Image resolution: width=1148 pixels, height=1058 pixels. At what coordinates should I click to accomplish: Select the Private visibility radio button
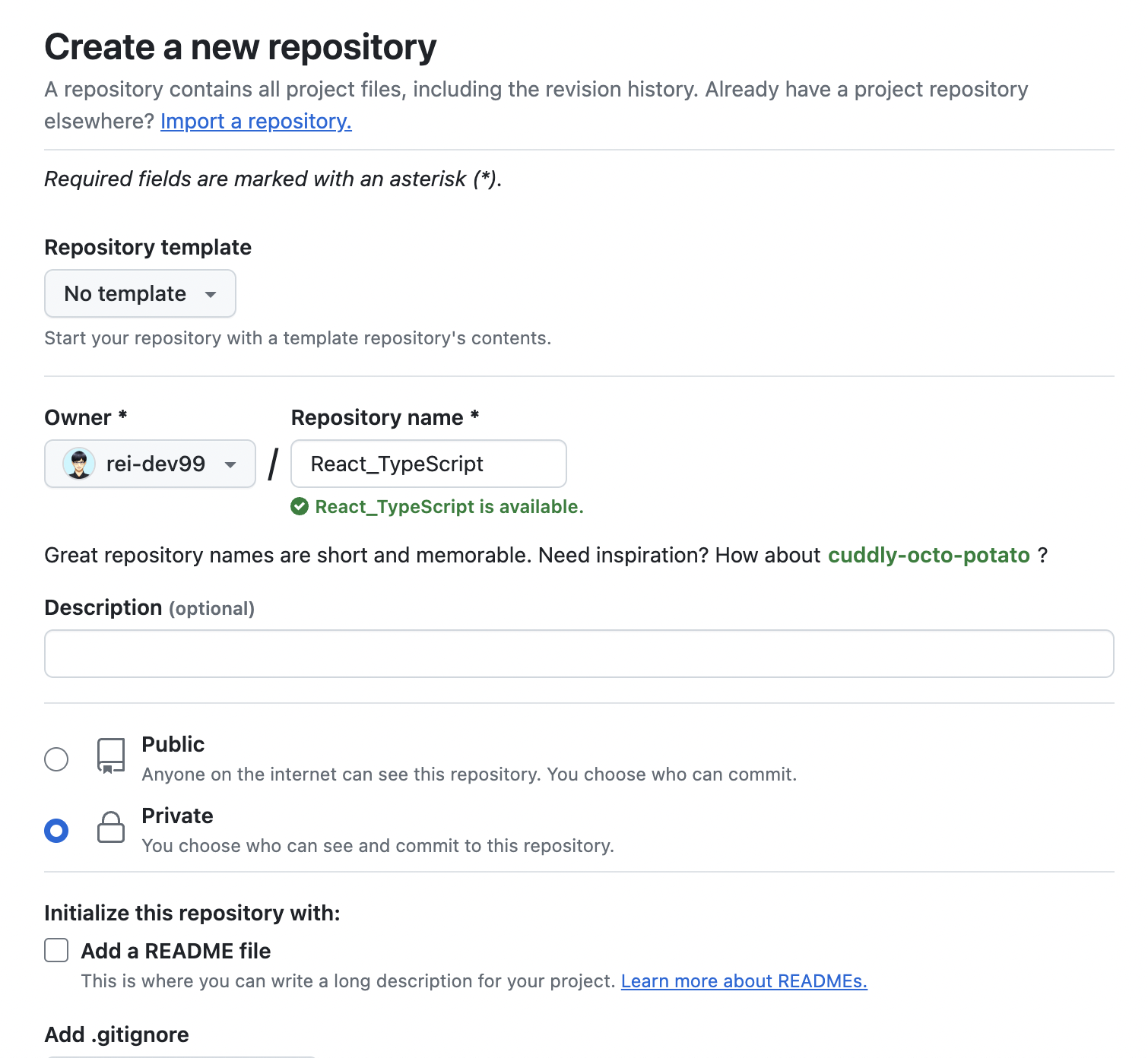point(56,831)
